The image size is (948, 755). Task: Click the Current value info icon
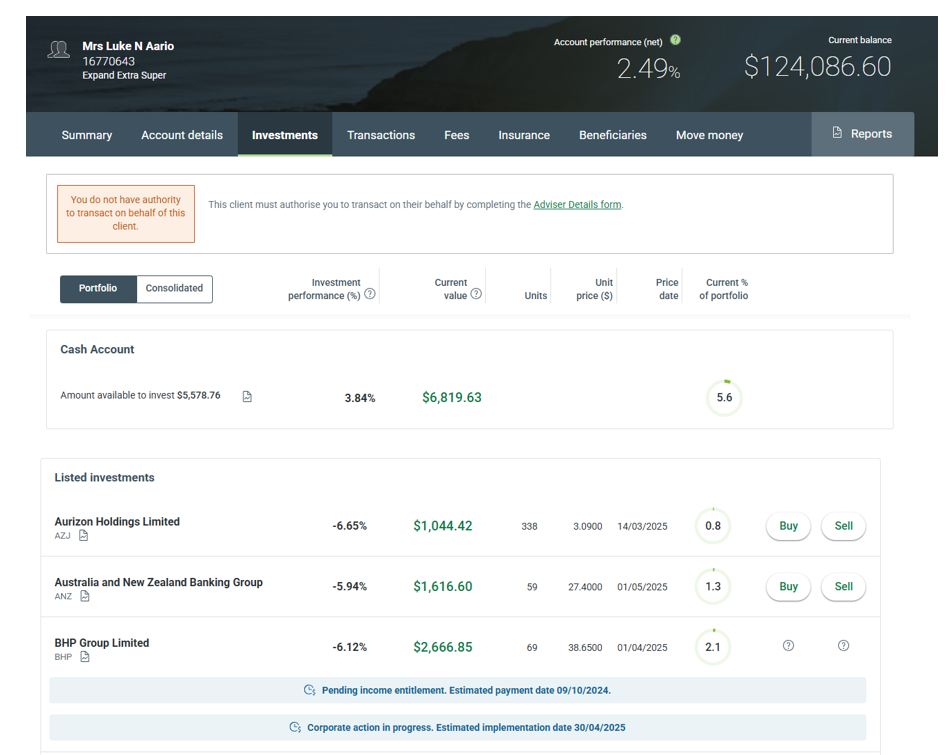click(x=476, y=294)
